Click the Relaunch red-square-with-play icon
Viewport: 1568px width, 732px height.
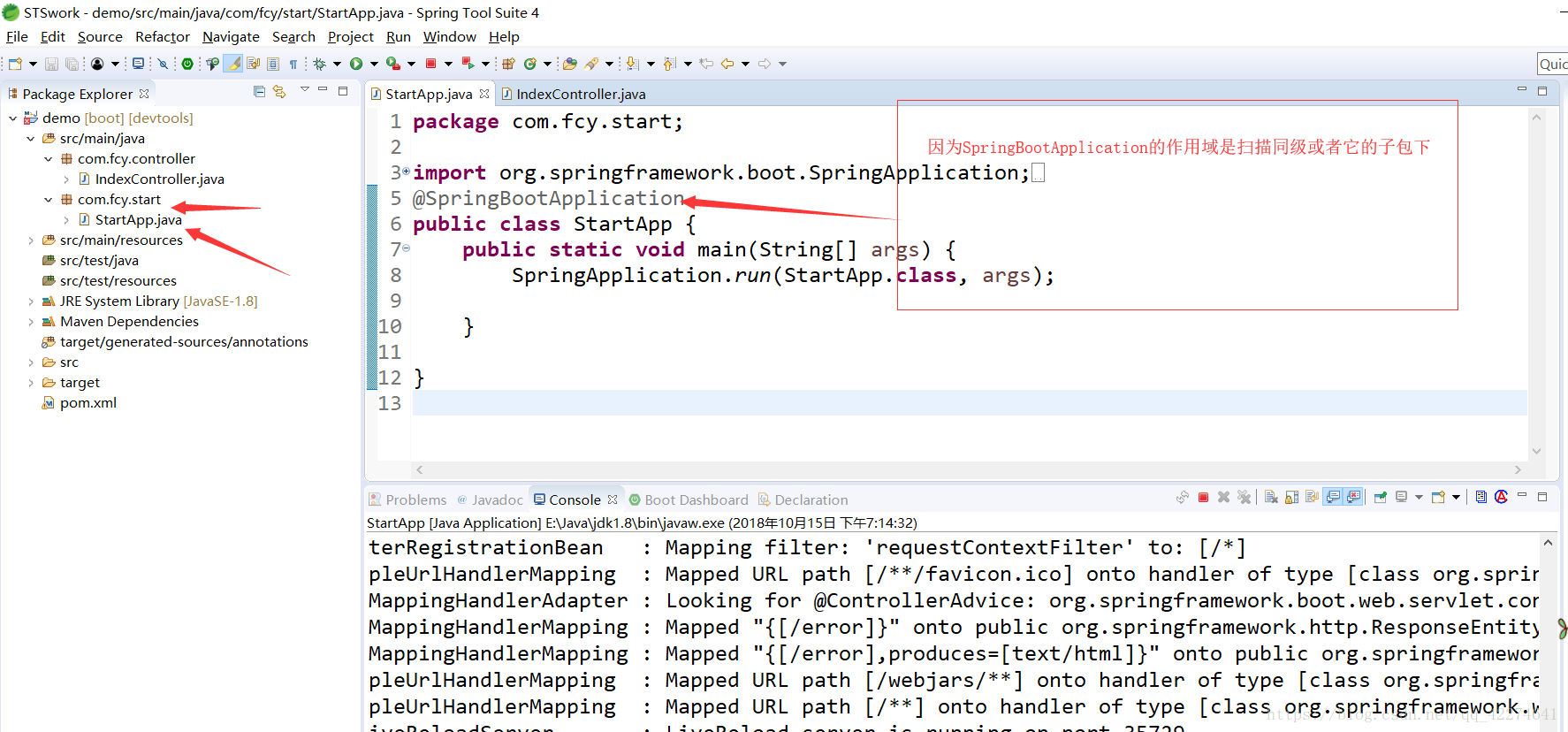click(468, 64)
